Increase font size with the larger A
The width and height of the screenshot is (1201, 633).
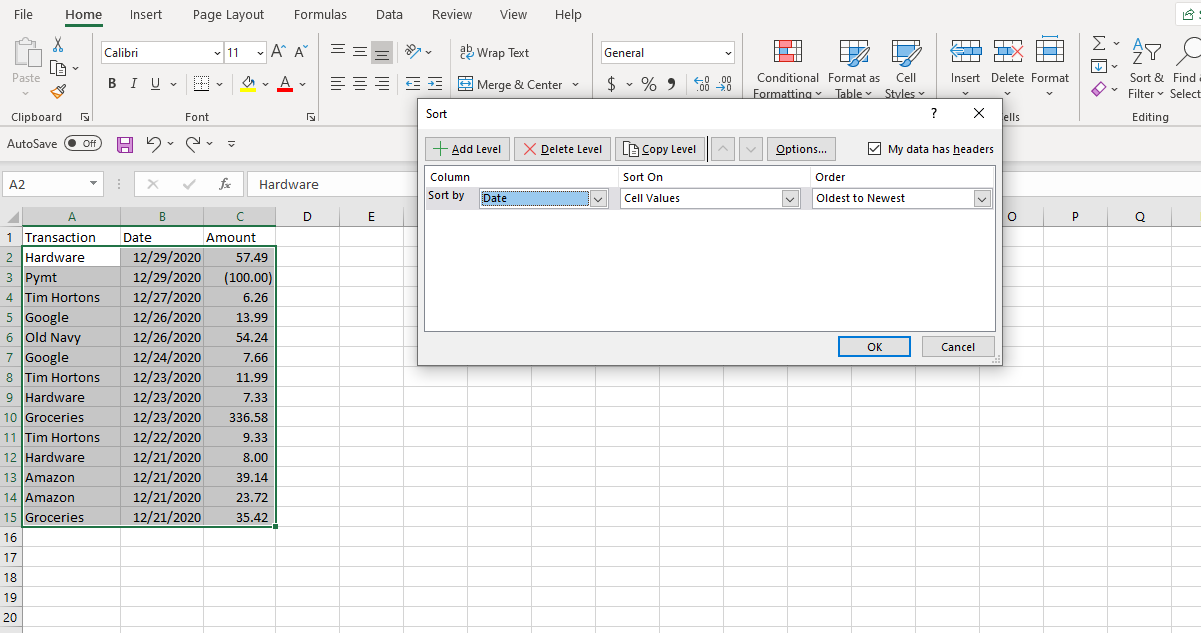(279, 52)
